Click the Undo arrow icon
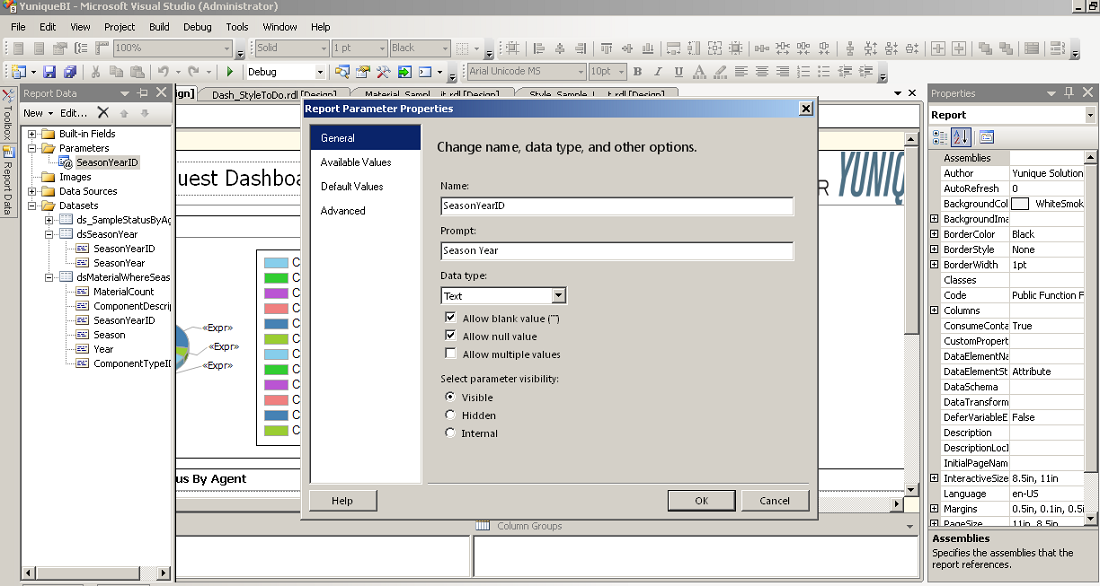Viewport: 1100px width, 586px height. tap(163, 72)
